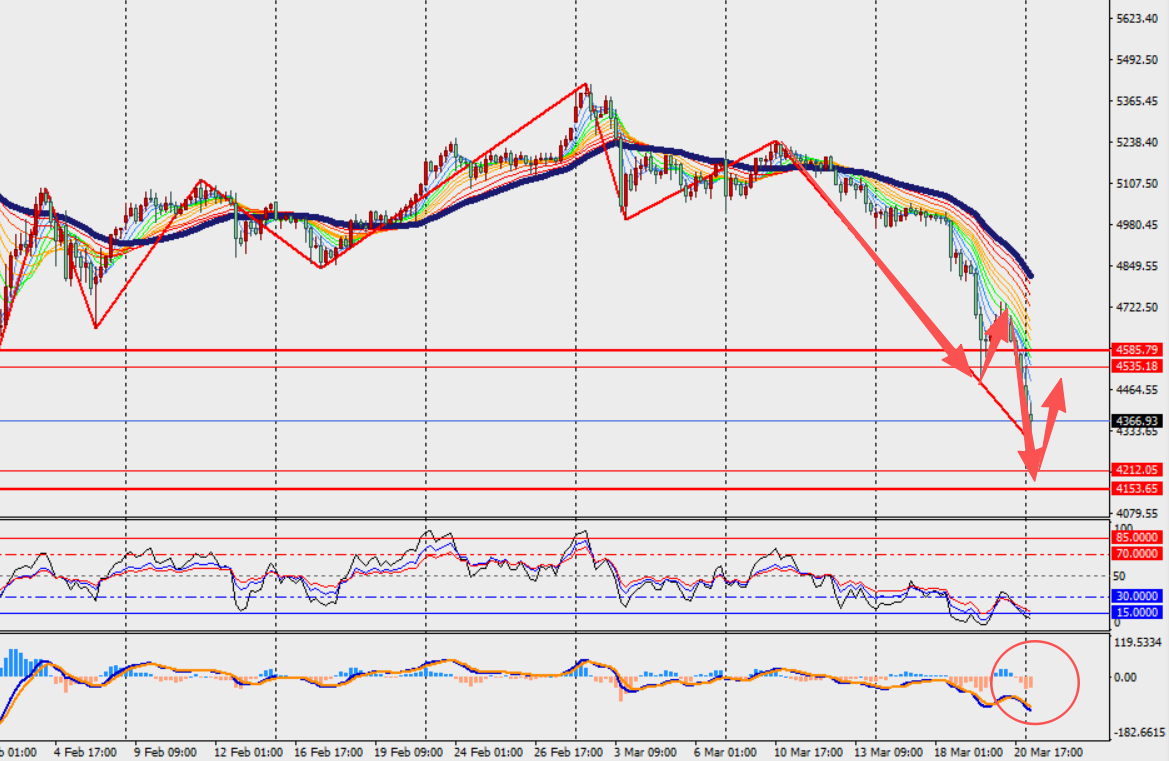Select the 4212.05 support level label
Image resolution: width=1169 pixels, height=761 pixels.
pyautogui.click(x=1139, y=470)
